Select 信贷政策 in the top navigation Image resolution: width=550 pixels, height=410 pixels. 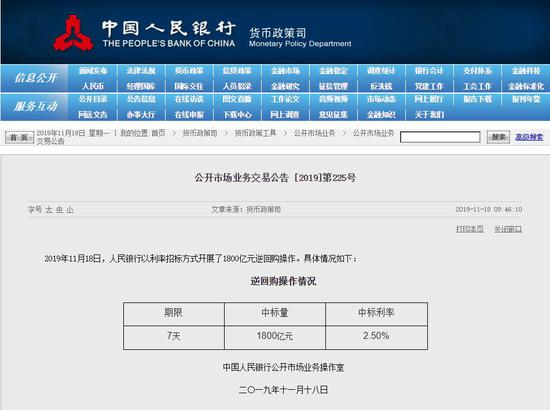tap(237, 71)
